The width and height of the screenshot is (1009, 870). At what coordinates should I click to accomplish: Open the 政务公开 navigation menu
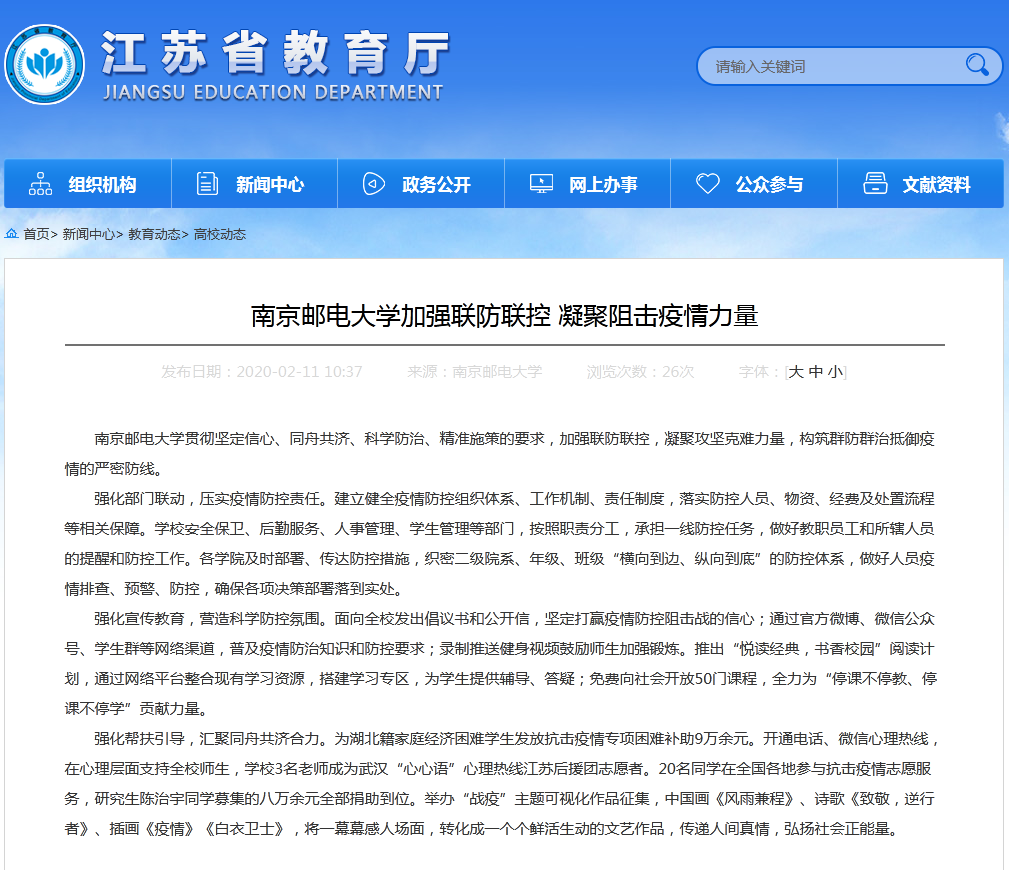tap(436, 185)
